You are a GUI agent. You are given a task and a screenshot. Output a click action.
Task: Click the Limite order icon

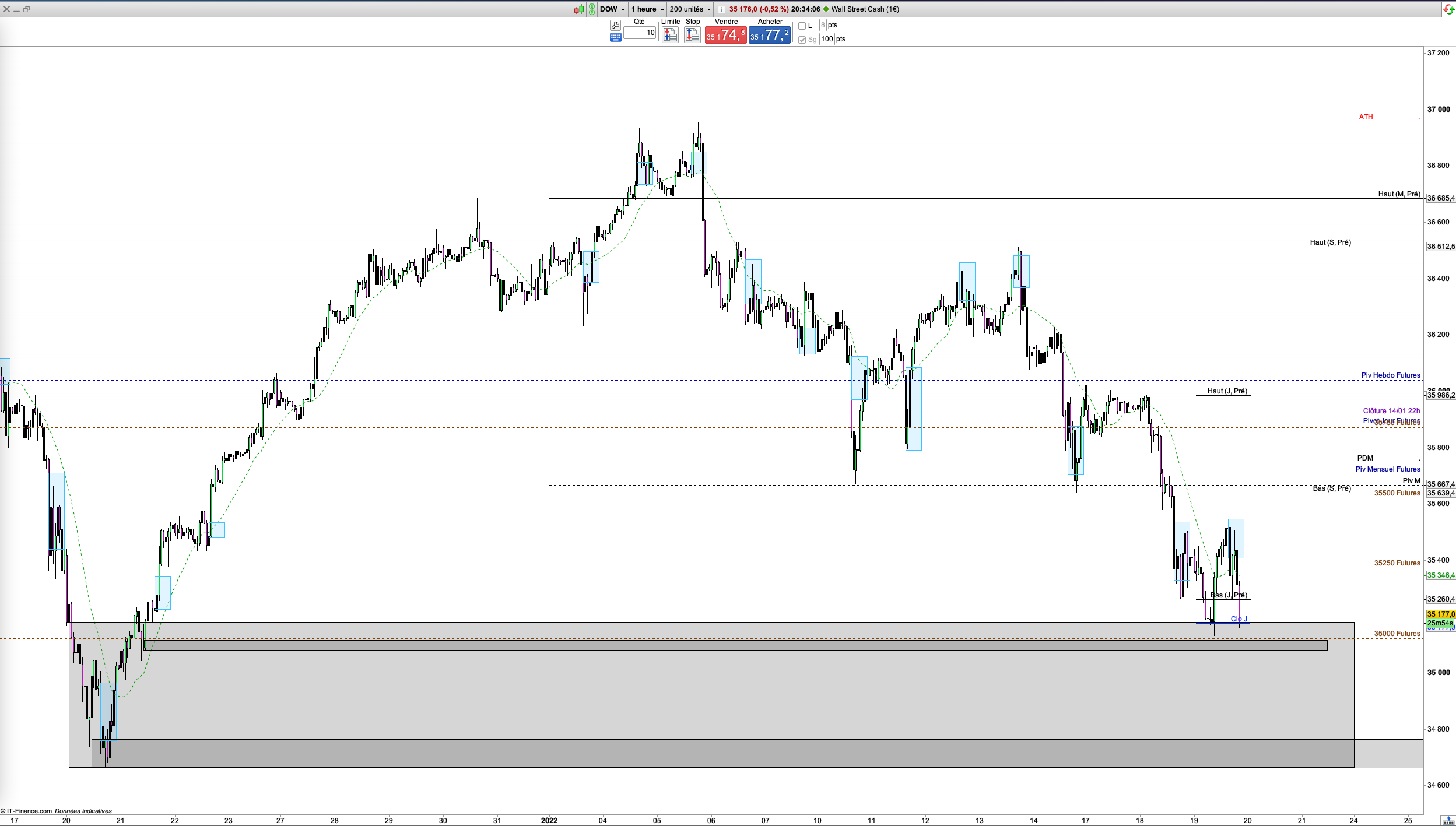coord(670,35)
